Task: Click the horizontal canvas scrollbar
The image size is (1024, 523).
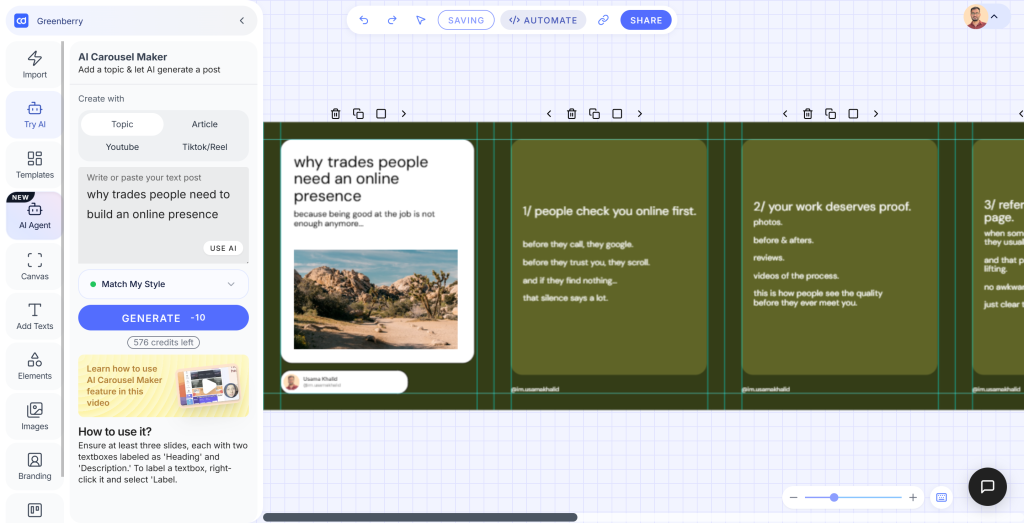Action: [x=420, y=517]
